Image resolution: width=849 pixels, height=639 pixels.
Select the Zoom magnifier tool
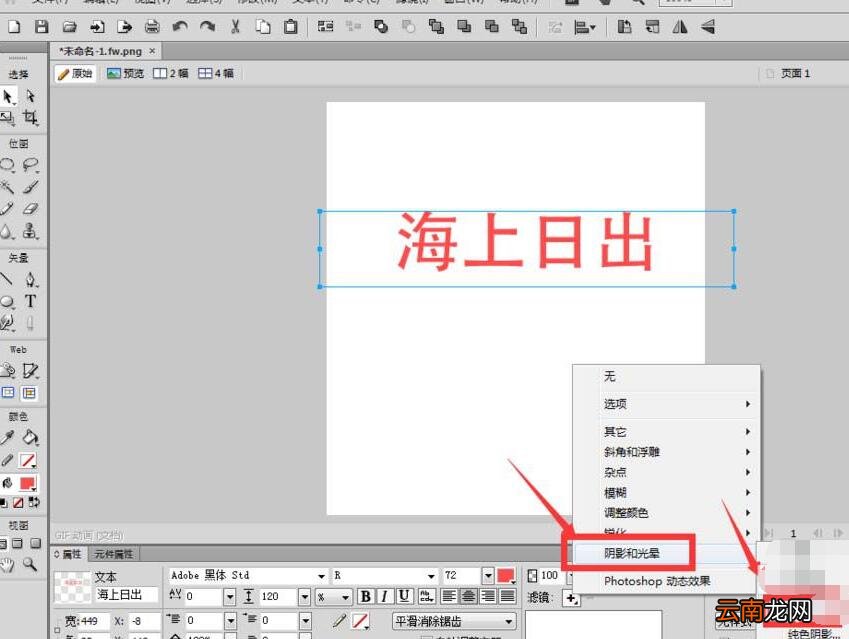pyautogui.click(x=30, y=564)
